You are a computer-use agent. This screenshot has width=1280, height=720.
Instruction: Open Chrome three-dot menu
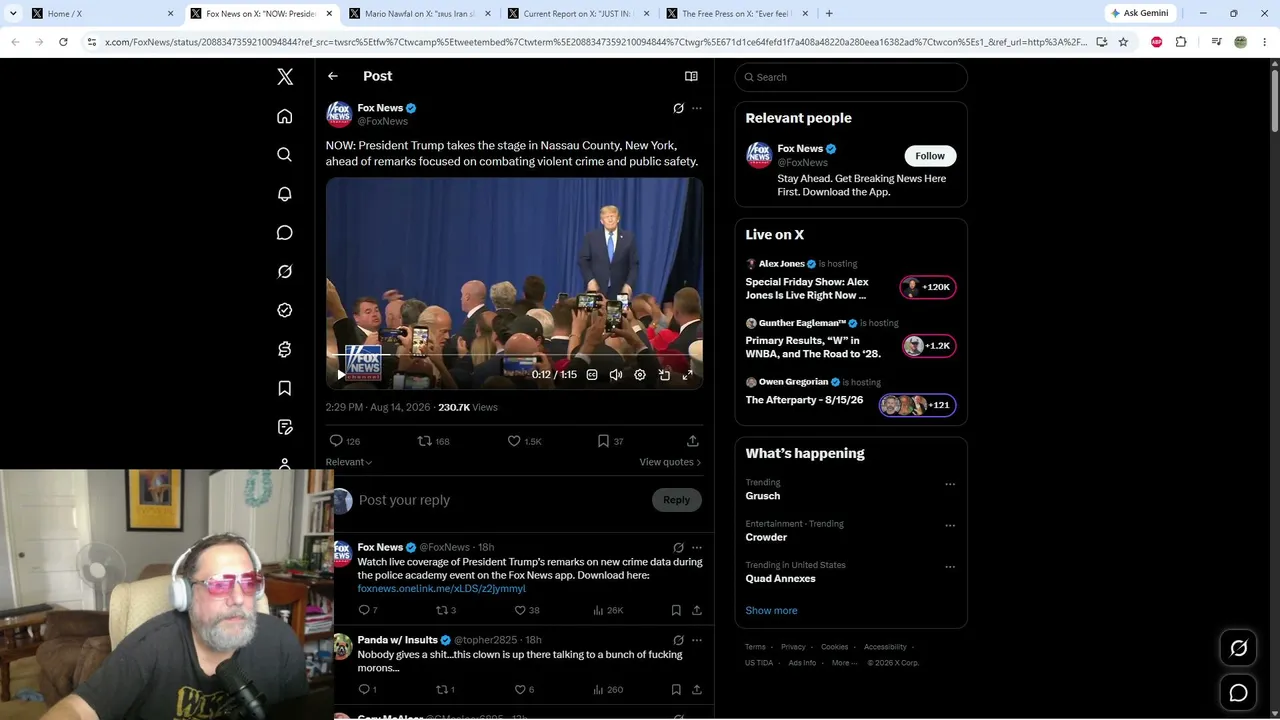1265,42
